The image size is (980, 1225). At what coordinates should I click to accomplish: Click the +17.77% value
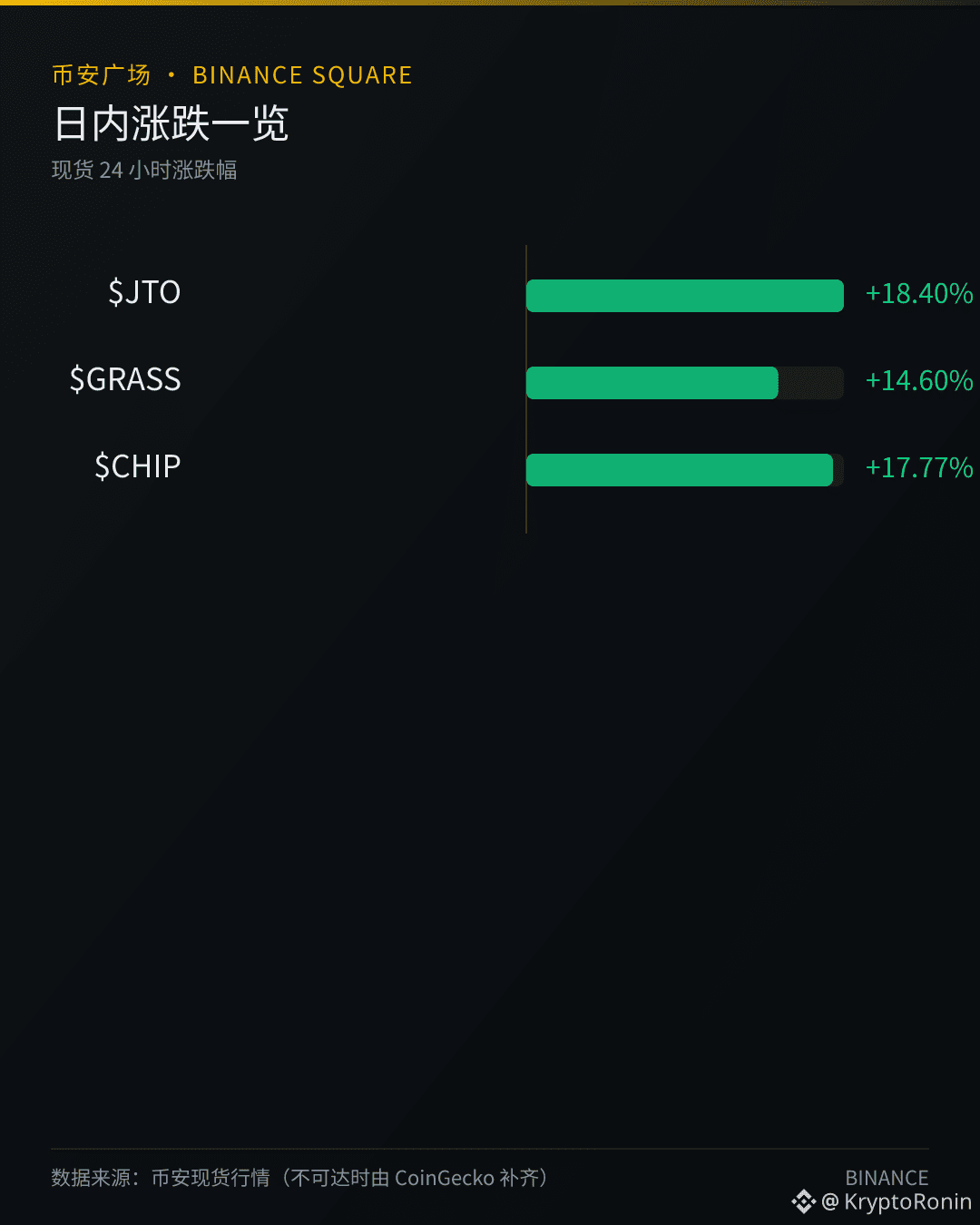point(919,467)
